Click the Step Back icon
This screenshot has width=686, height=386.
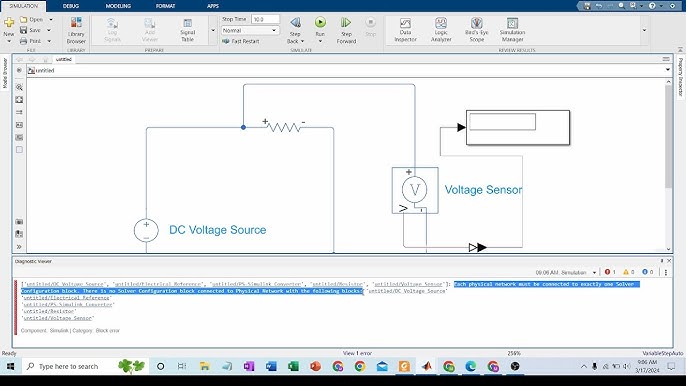pyautogui.click(x=295, y=22)
